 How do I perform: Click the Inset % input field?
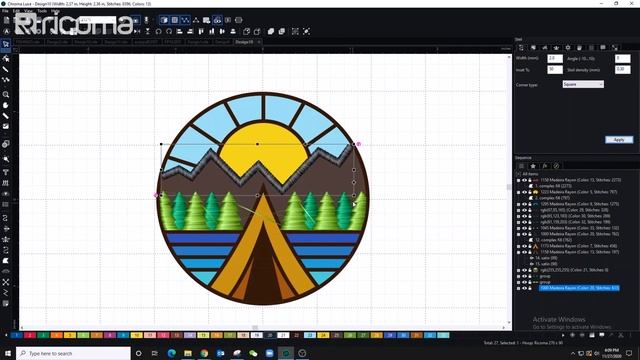click(555, 69)
